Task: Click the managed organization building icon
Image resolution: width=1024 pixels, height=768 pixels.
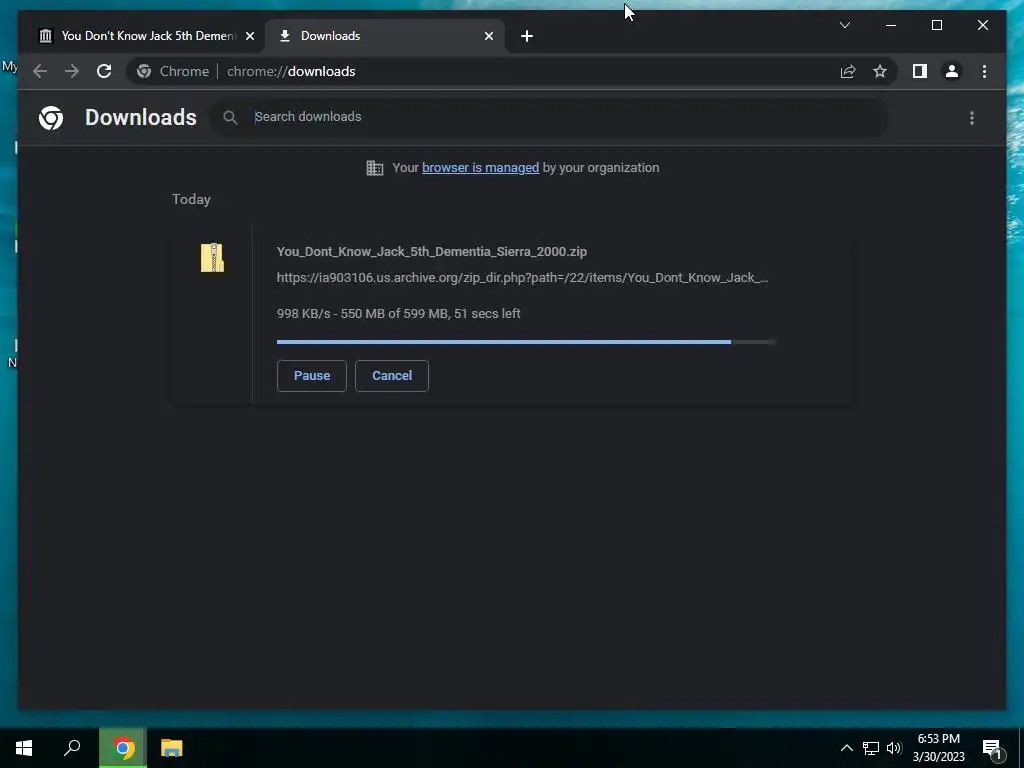Action: (x=375, y=168)
